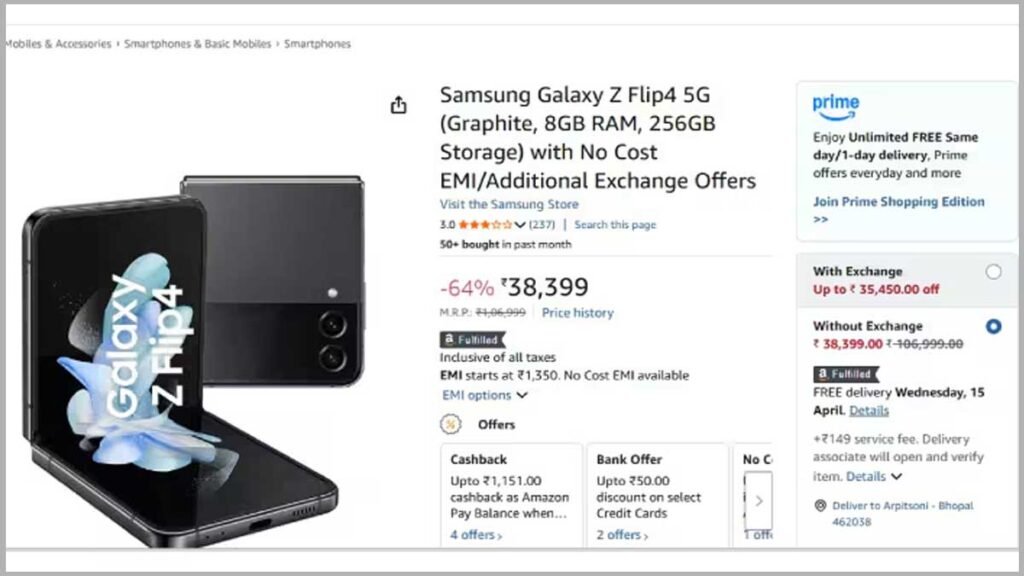The image size is (1024, 576).
Task: Click the next arrow in offers carousel
Action: [759, 500]
